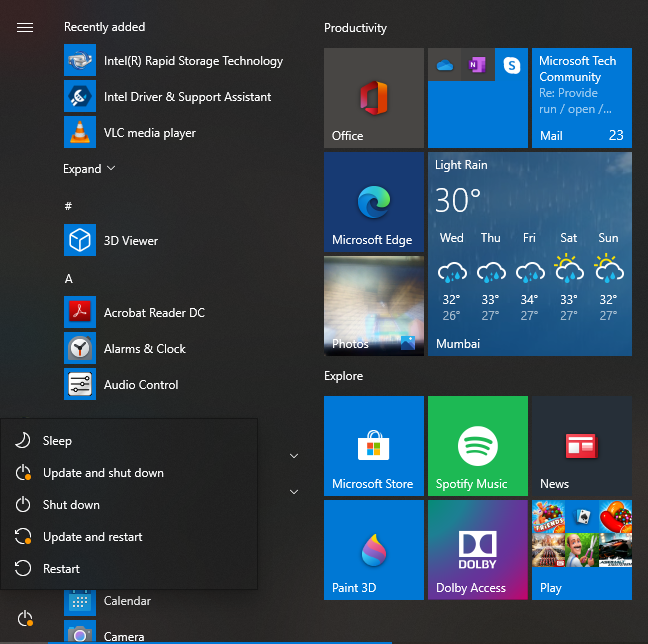Click the Recently added heading

point(105,27)
